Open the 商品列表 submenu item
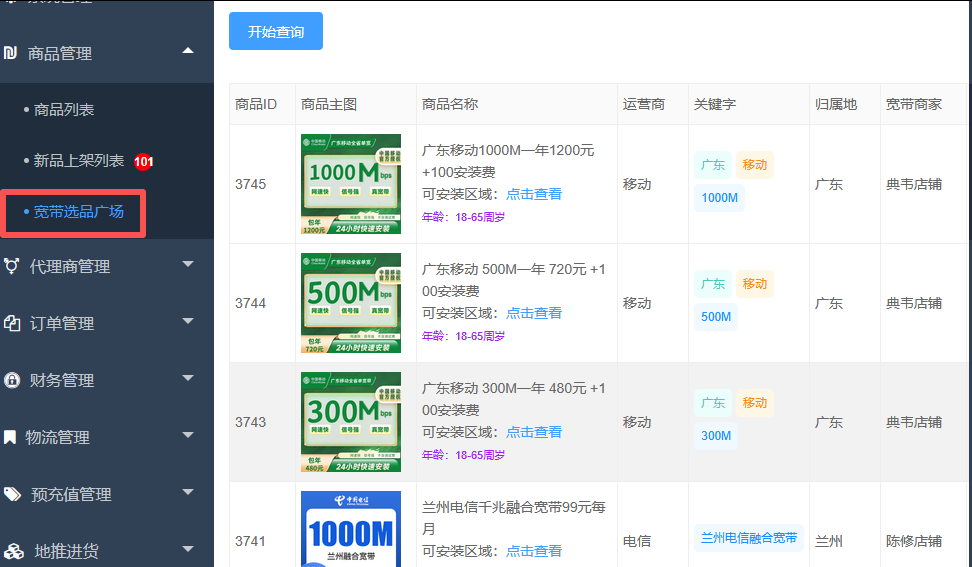 click(x=63, y=110)
